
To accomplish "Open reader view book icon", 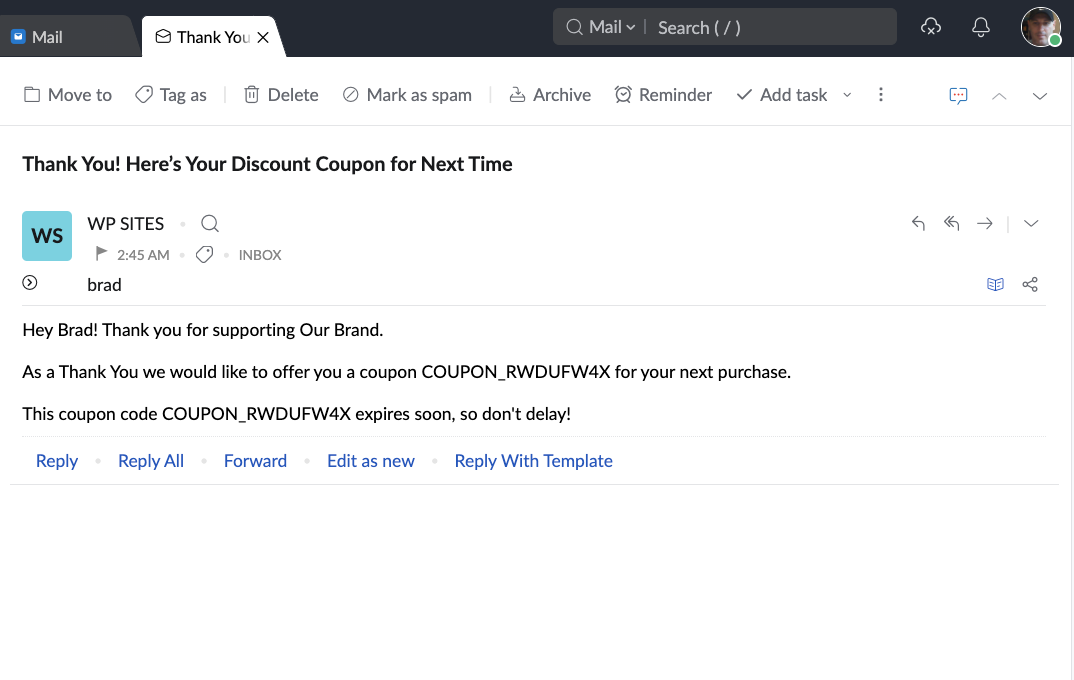I will [995, 285].
